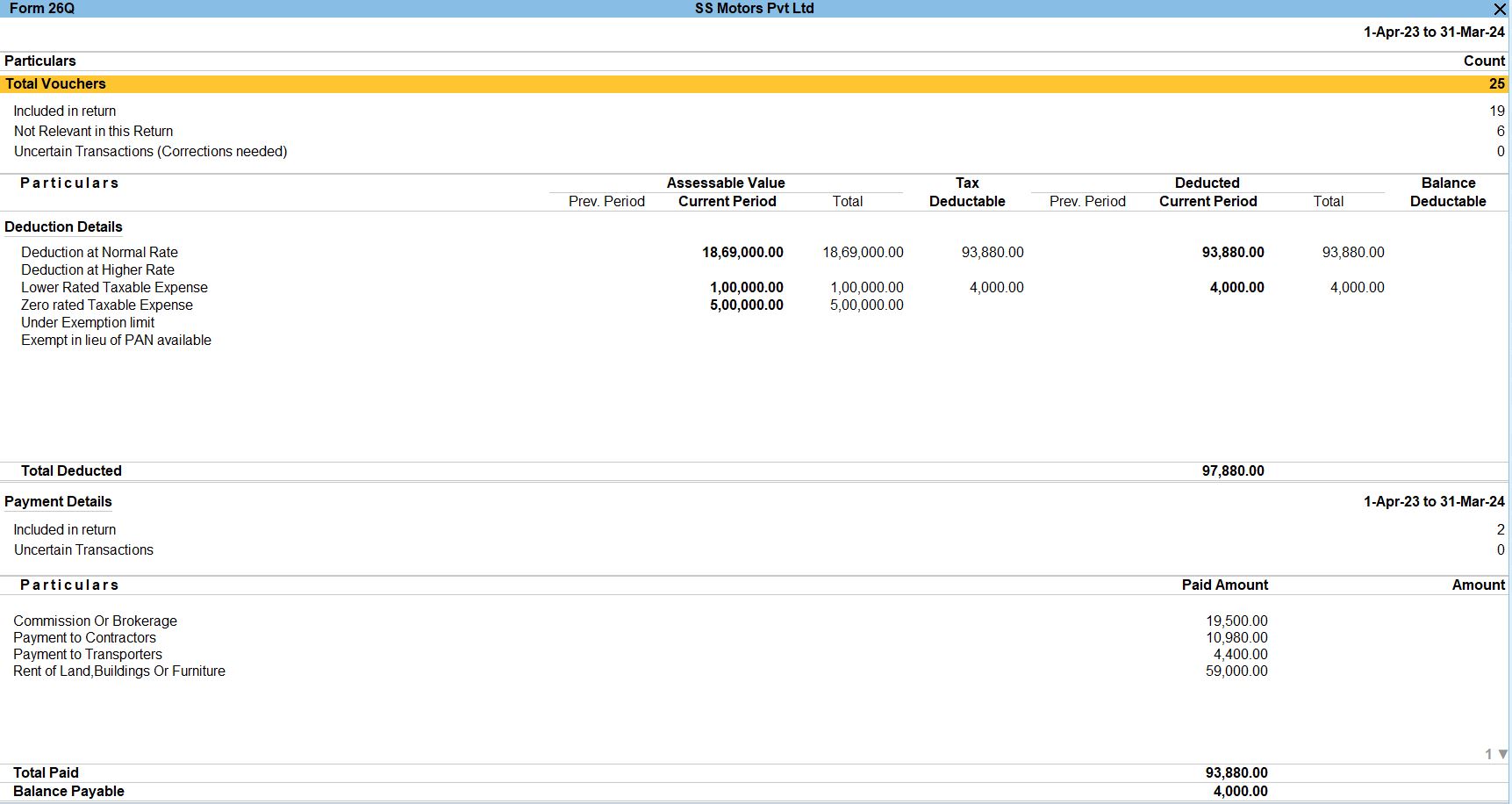This screenshot has height=804, width=1512.
Task: Open Not Relevant in this Return row
Action: 755,131
